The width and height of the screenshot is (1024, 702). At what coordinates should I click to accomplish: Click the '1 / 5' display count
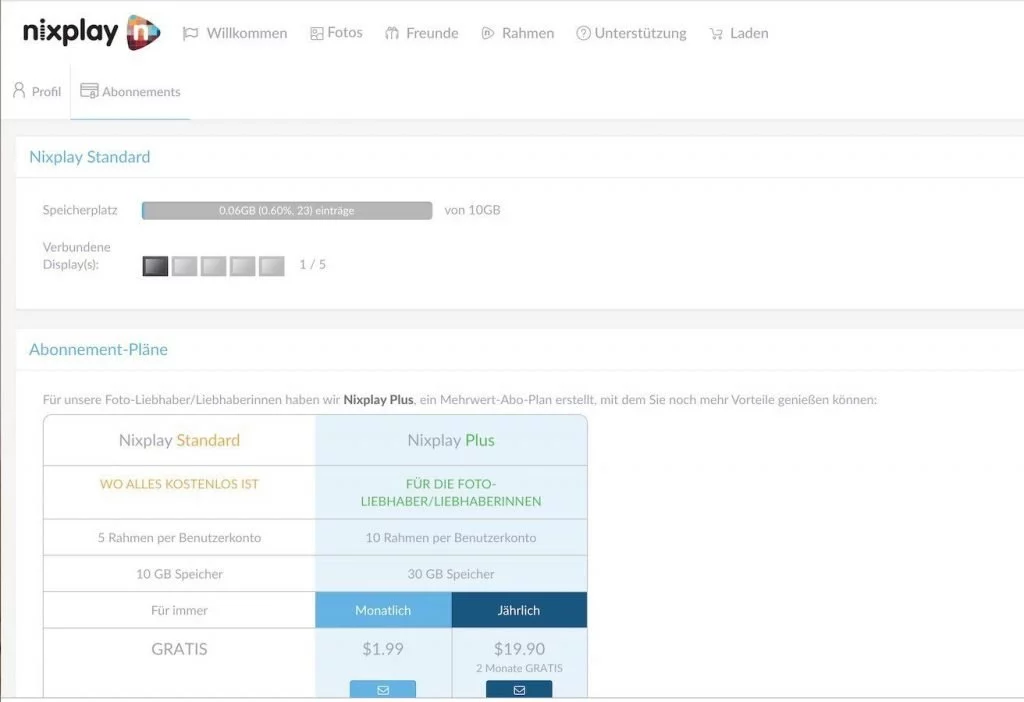[312, 264]
